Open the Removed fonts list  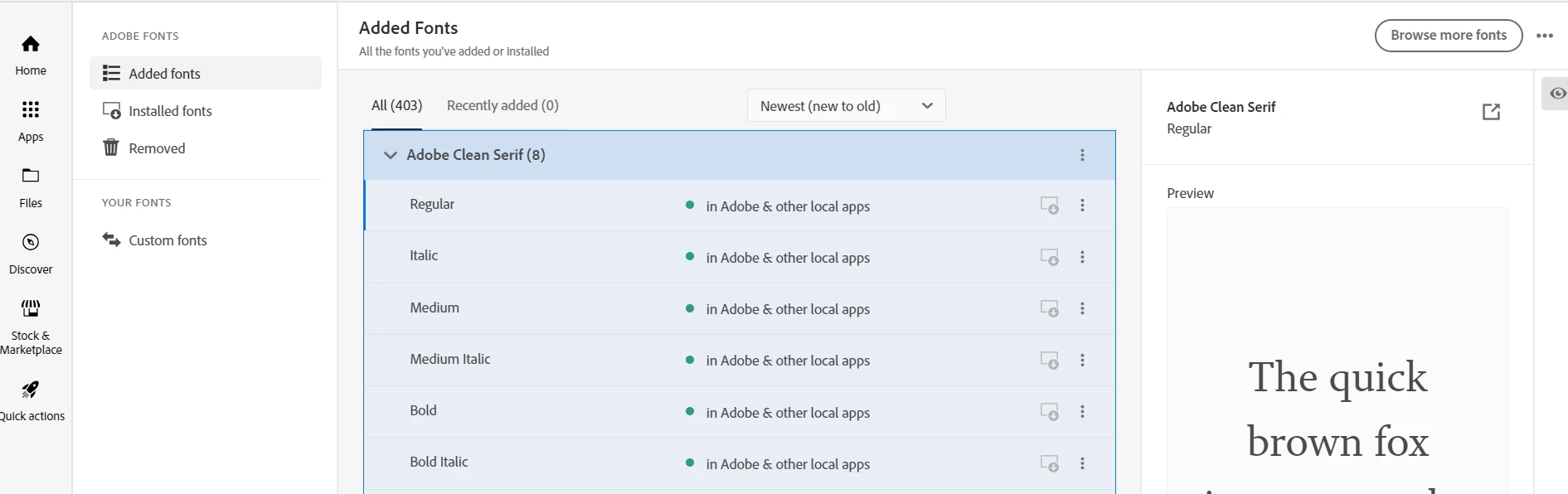206,148
